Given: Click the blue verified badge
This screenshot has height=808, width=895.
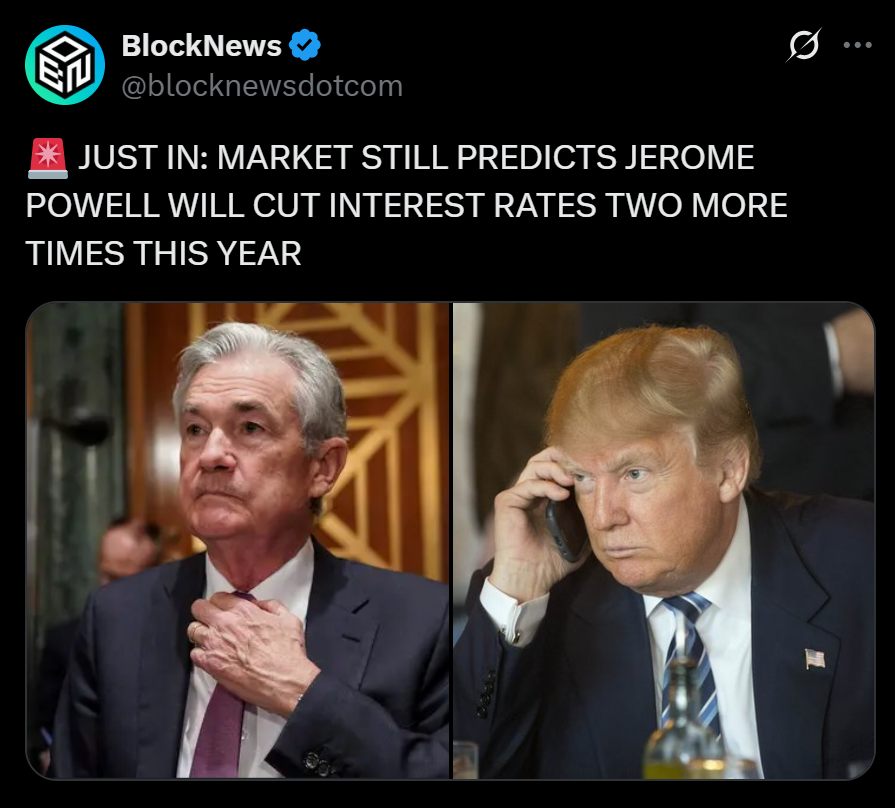Looking at the screenshot, I should (x=305, y=45).
